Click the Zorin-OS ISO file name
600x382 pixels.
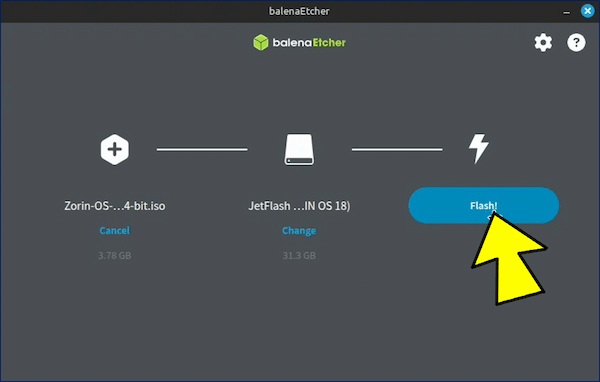pos(114,206)
